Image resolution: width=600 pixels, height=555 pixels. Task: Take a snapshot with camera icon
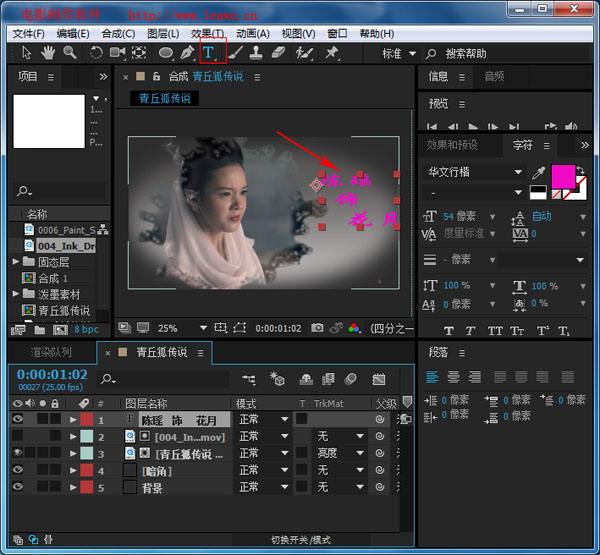coord(317,328)
